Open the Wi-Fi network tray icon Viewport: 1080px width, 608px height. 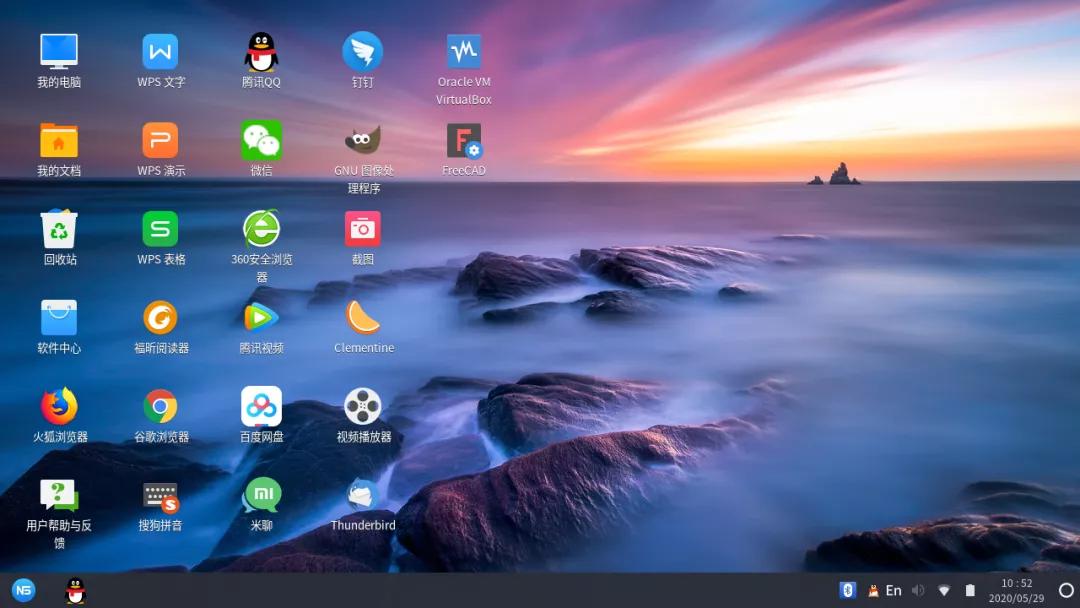coord(944,591)
